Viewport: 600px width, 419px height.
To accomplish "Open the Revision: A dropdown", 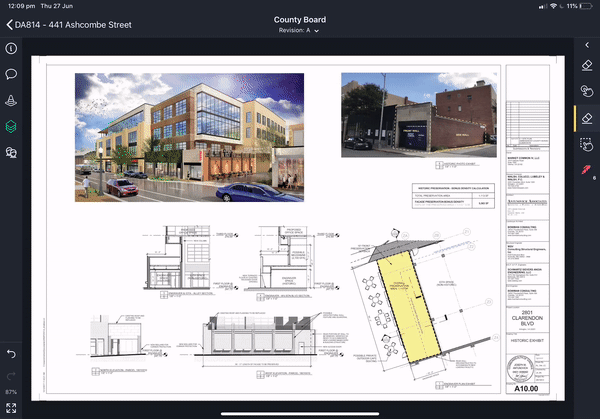I will (x=299, y=30).
